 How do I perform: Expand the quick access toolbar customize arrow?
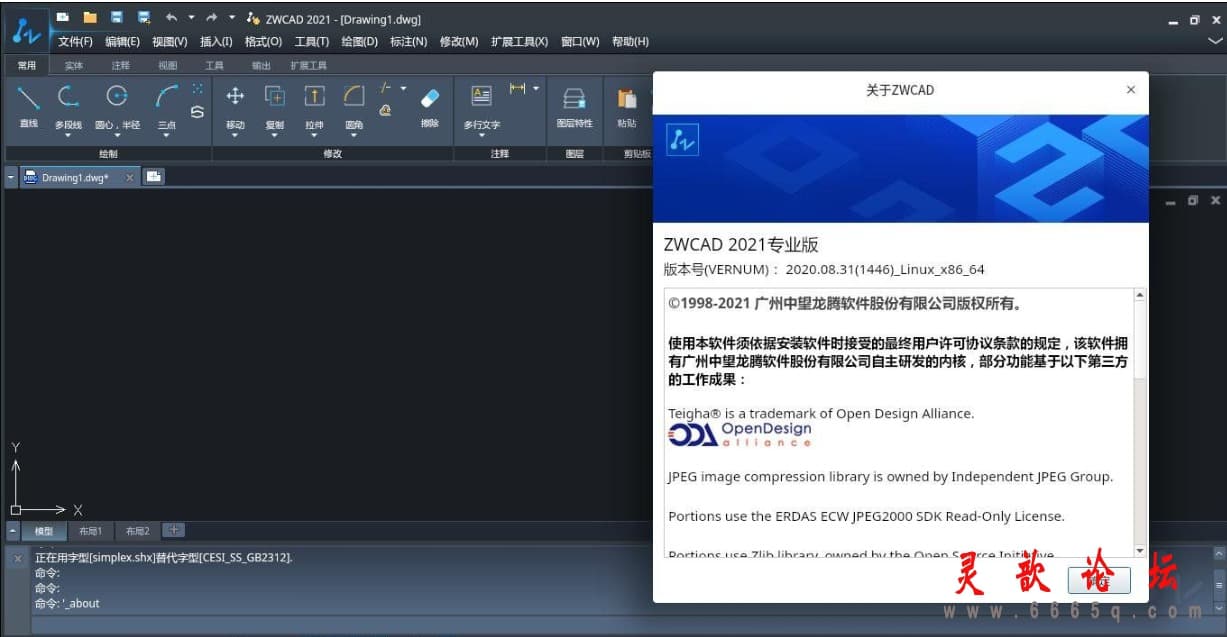(x=232, y=17)
